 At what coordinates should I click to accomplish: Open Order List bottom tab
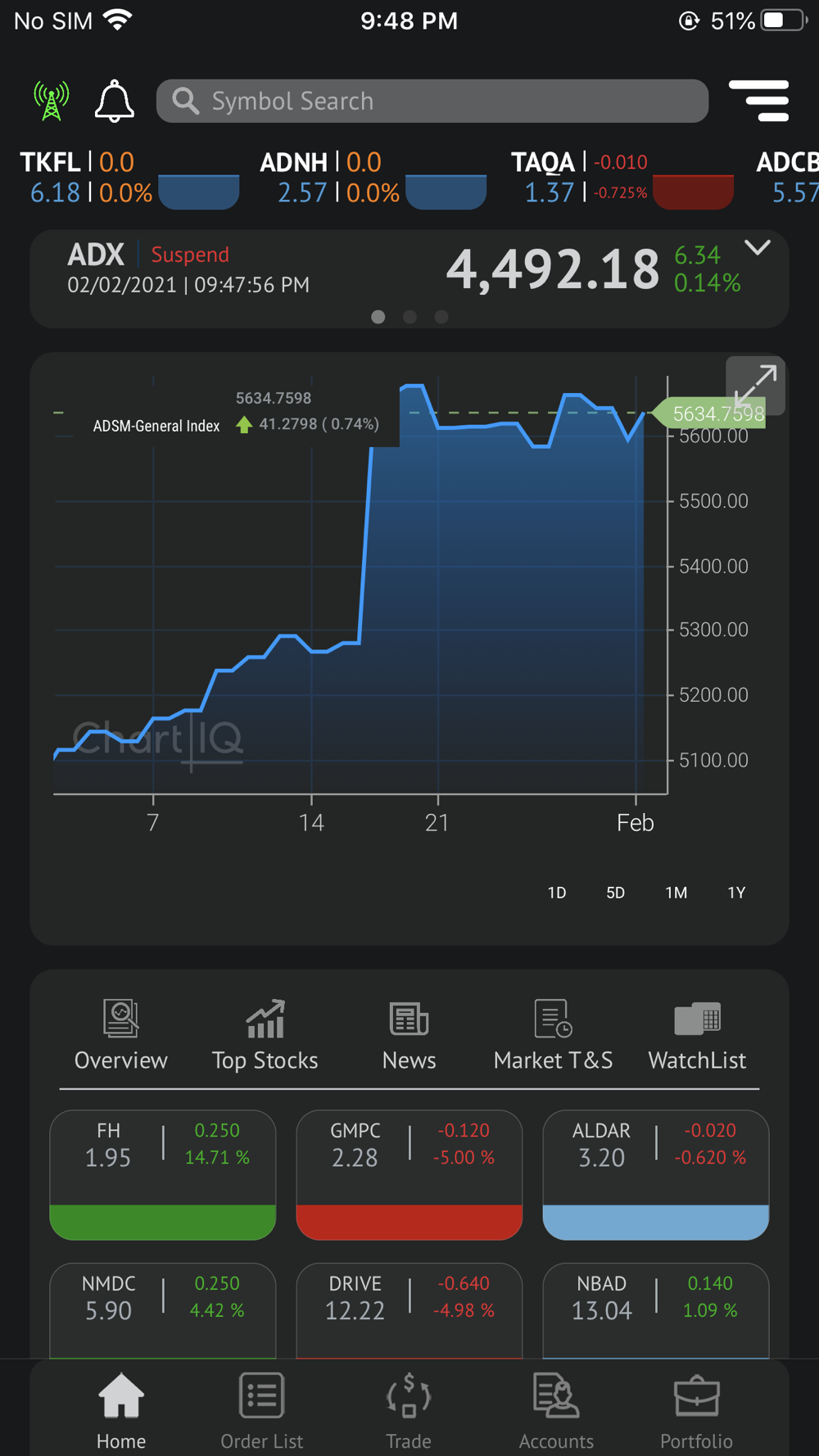coord(262,1412)
